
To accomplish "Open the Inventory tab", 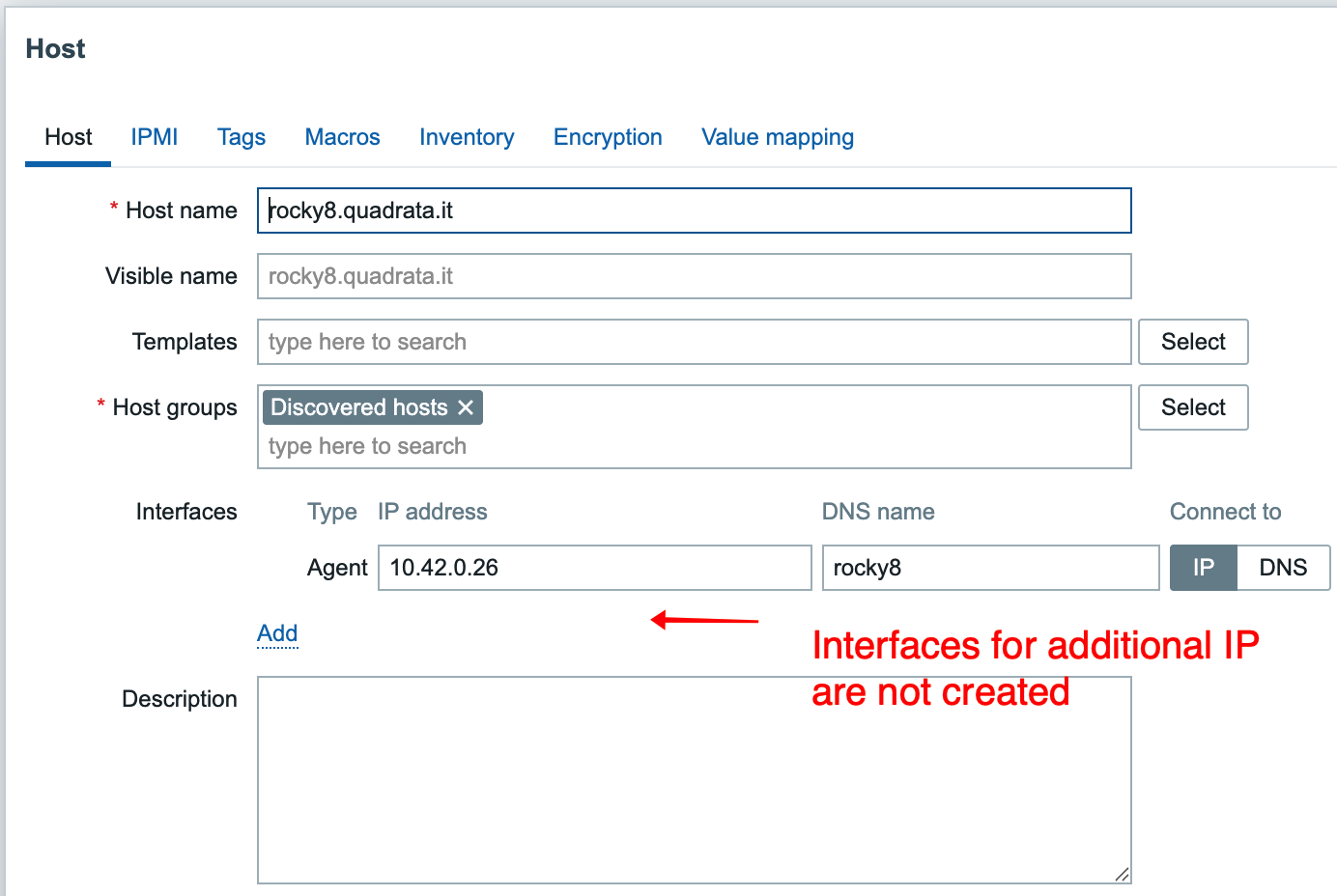I will point(467,137).
